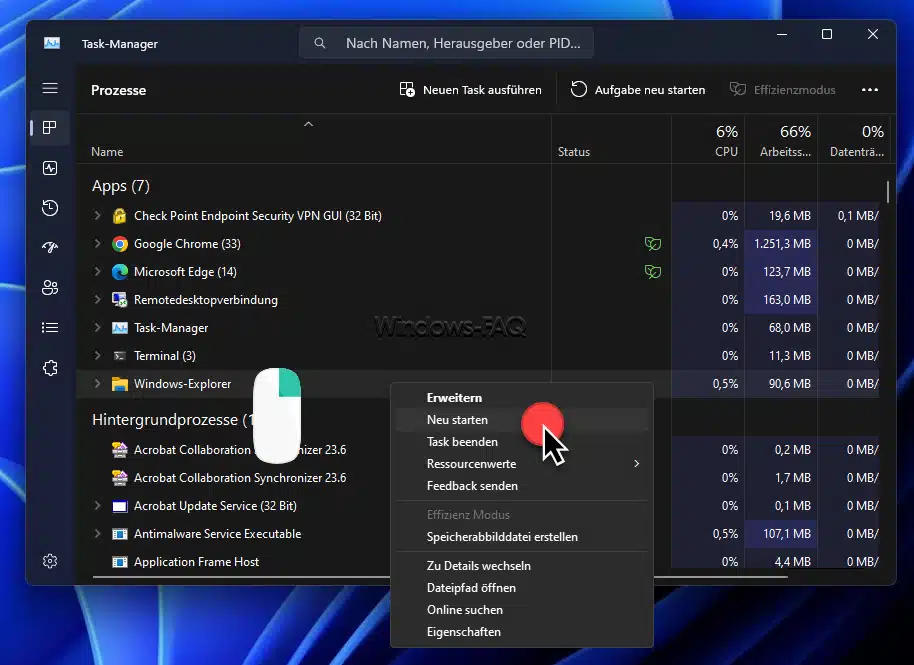
Task: Expand the Task-Manager process row
Action: click(97, 328)
